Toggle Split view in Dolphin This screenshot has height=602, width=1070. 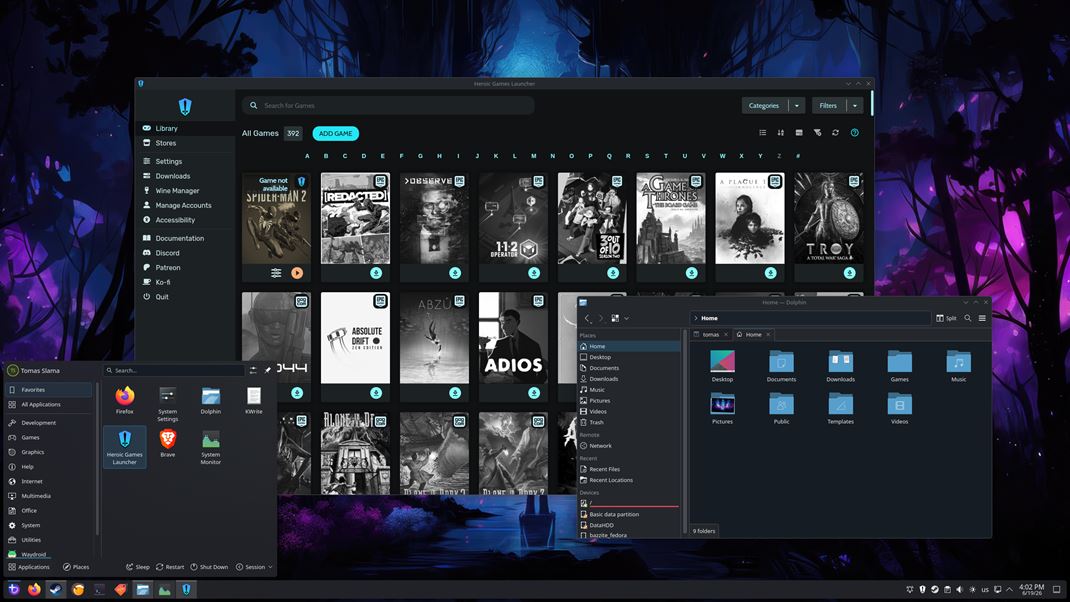click(946, 318)
